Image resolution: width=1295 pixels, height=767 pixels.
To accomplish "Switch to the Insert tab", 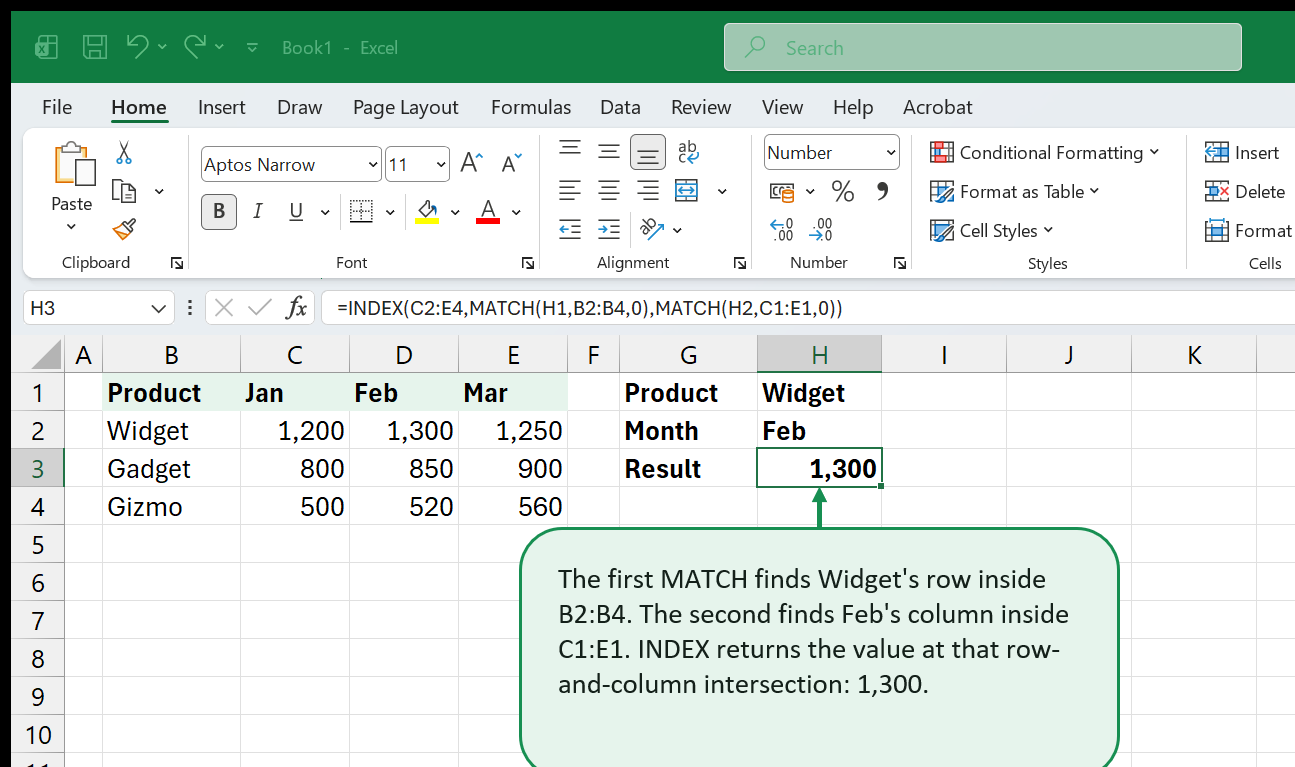I will click(222, 107).
